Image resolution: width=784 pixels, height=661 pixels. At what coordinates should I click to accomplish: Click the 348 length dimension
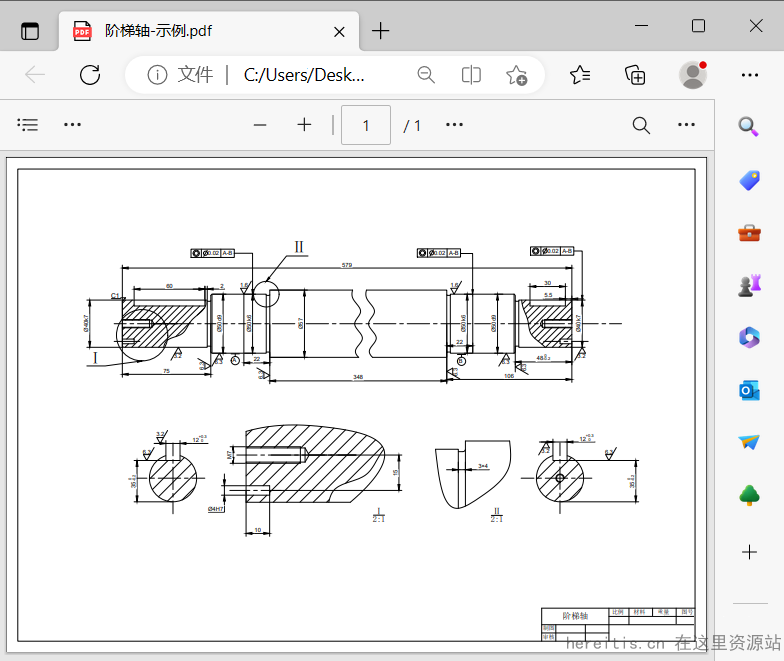coord(358,377)
